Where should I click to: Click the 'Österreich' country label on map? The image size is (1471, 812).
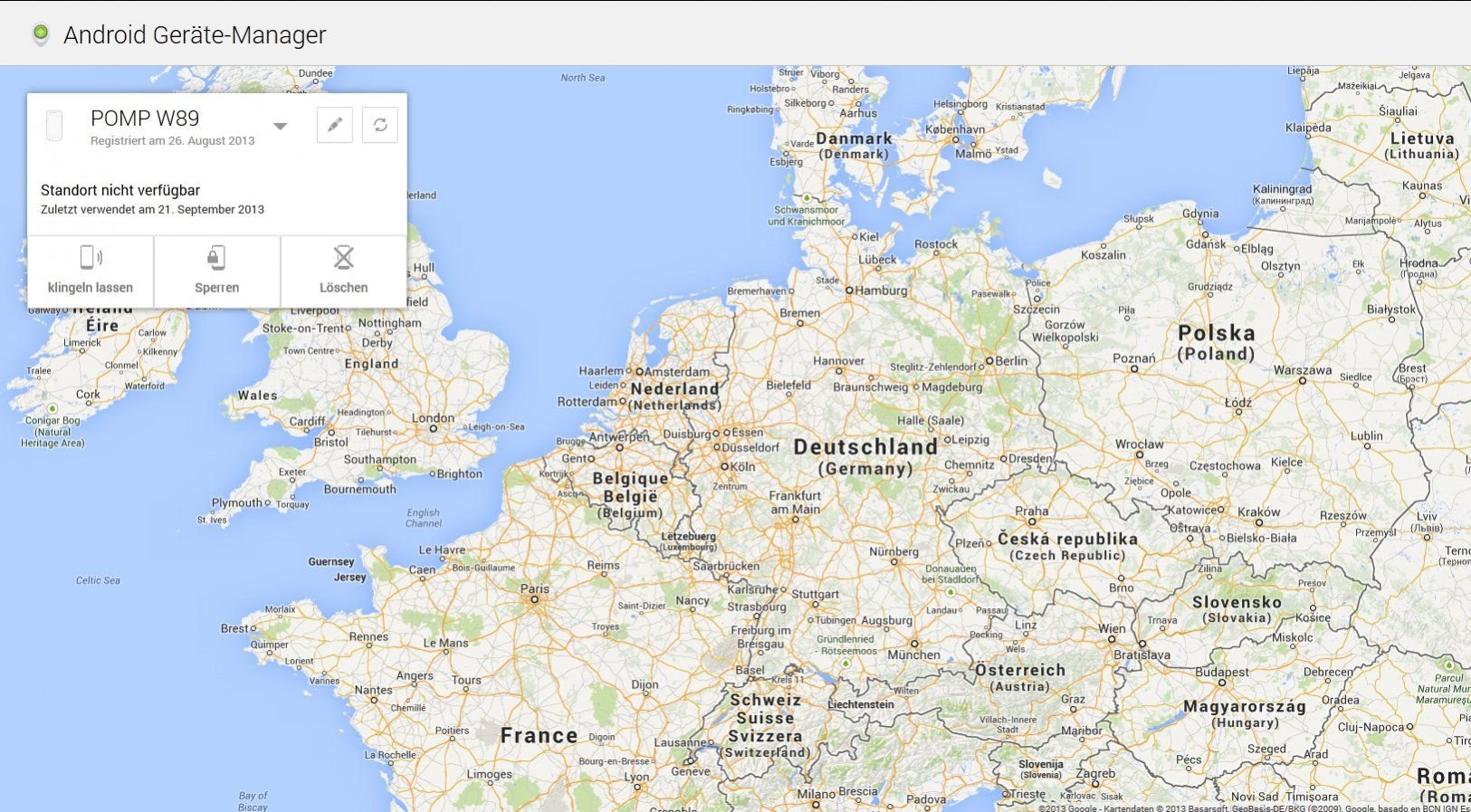(1020, 670)
